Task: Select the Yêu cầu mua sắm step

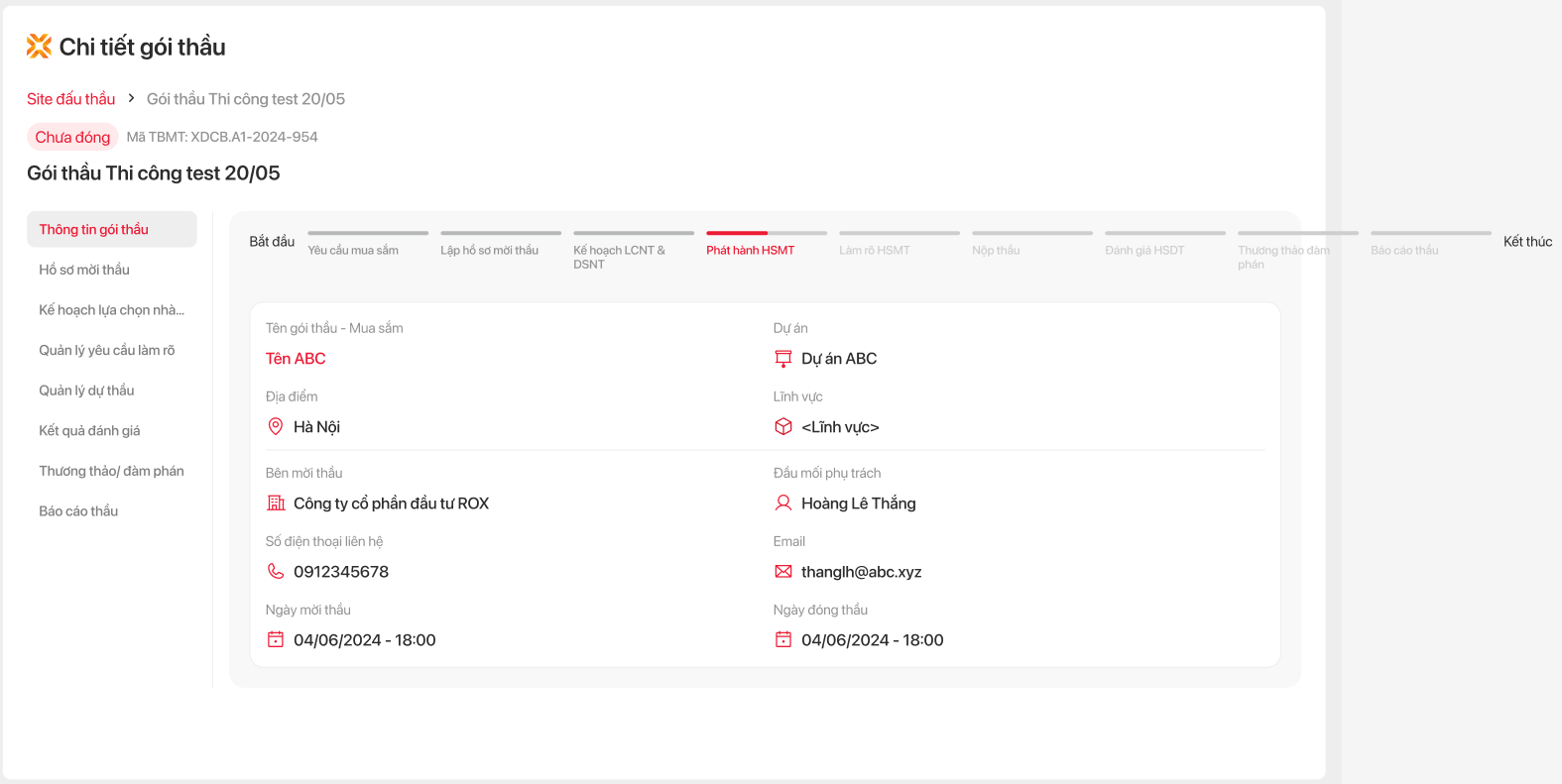Action: pos(353,250)
